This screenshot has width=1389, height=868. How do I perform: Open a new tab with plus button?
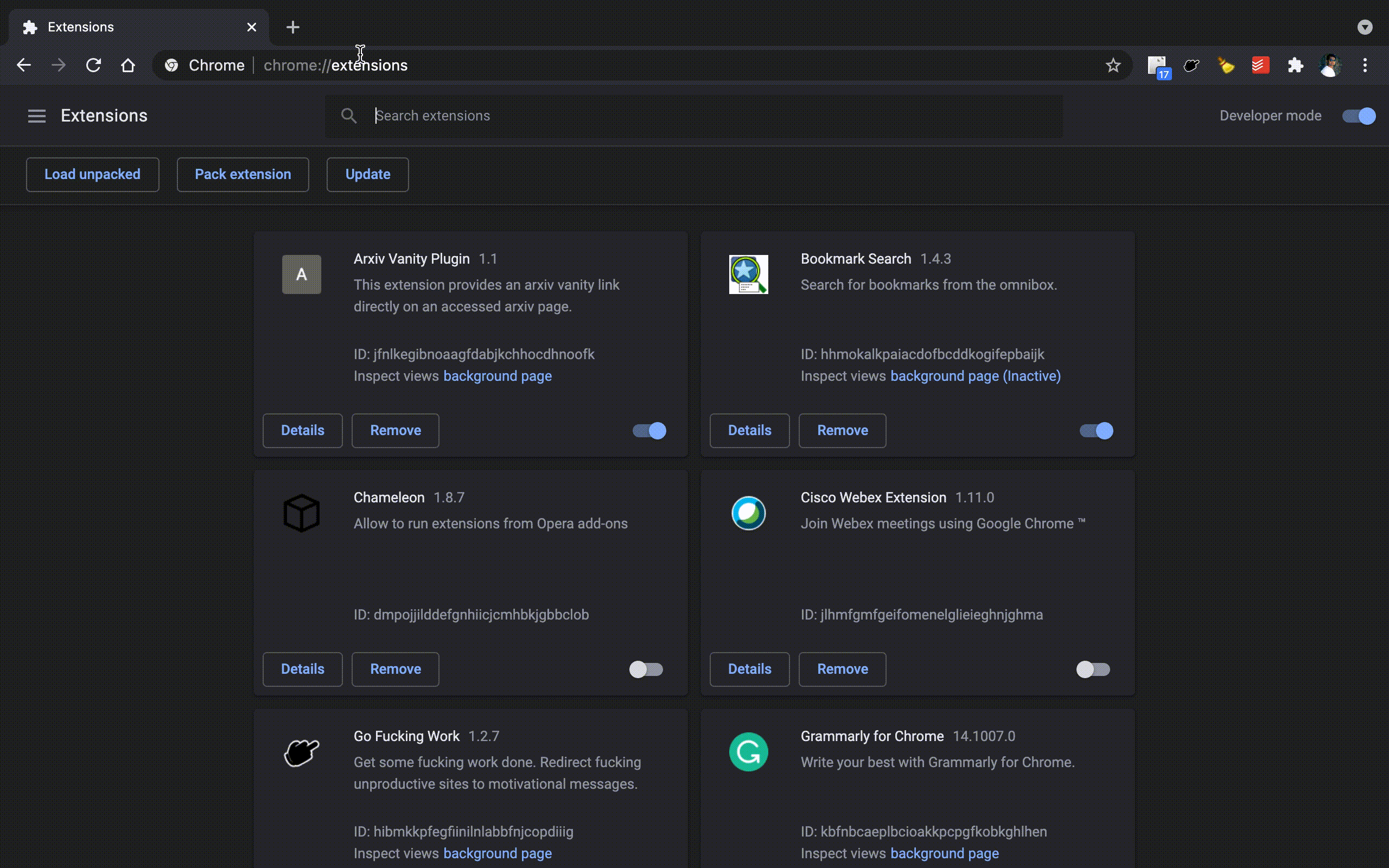(x=293, y=27)
